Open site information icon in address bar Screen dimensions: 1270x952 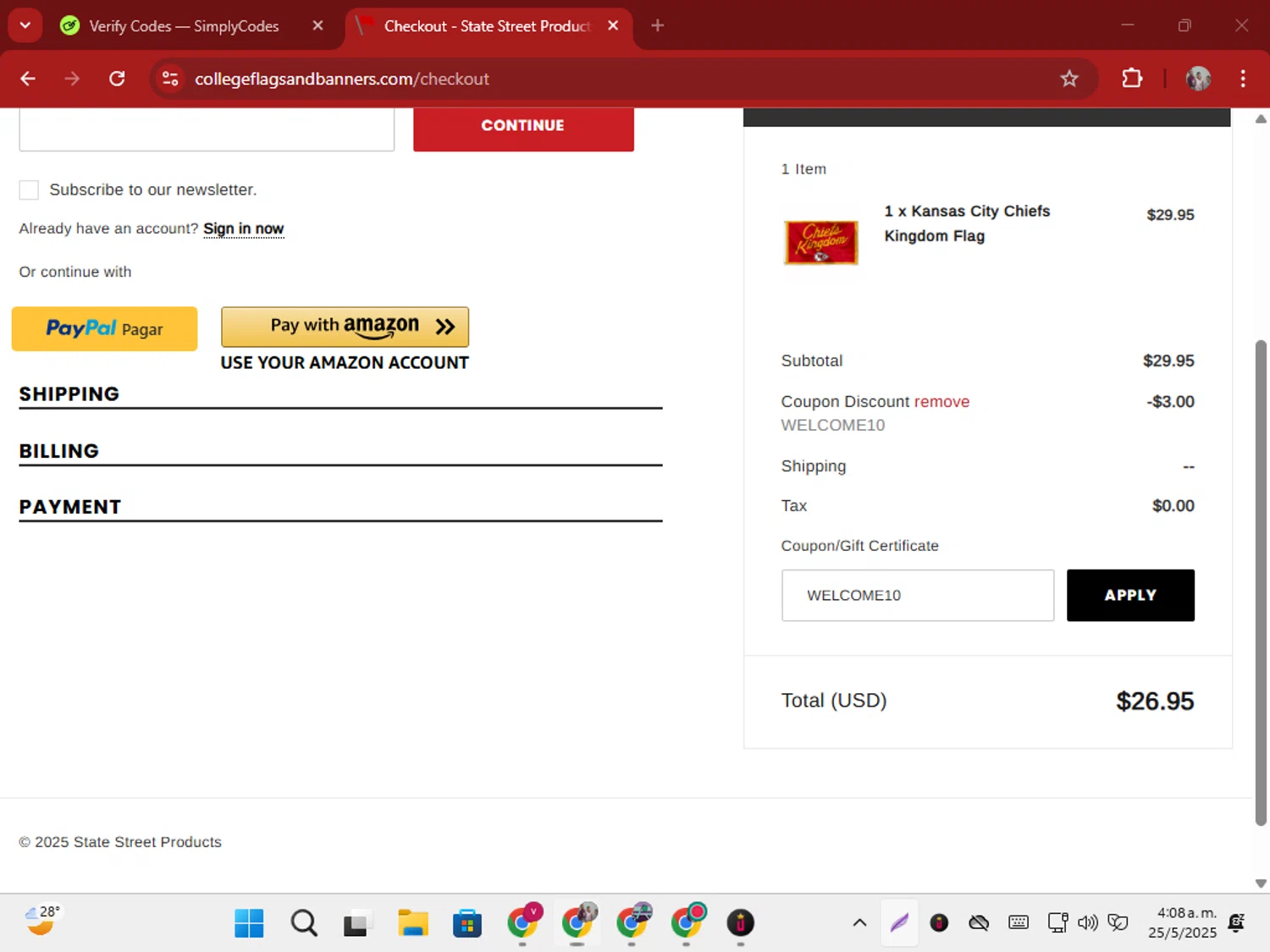tap(170, 79)
